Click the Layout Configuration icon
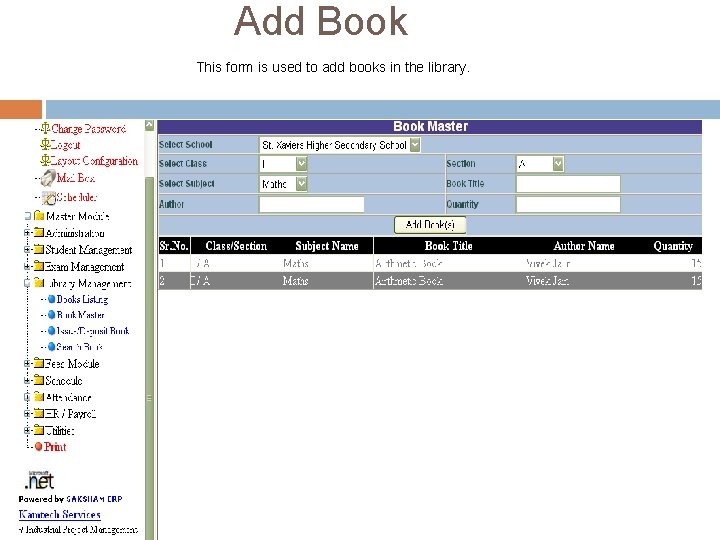Screen dimensions: 720x540 [x=45, y=161]
